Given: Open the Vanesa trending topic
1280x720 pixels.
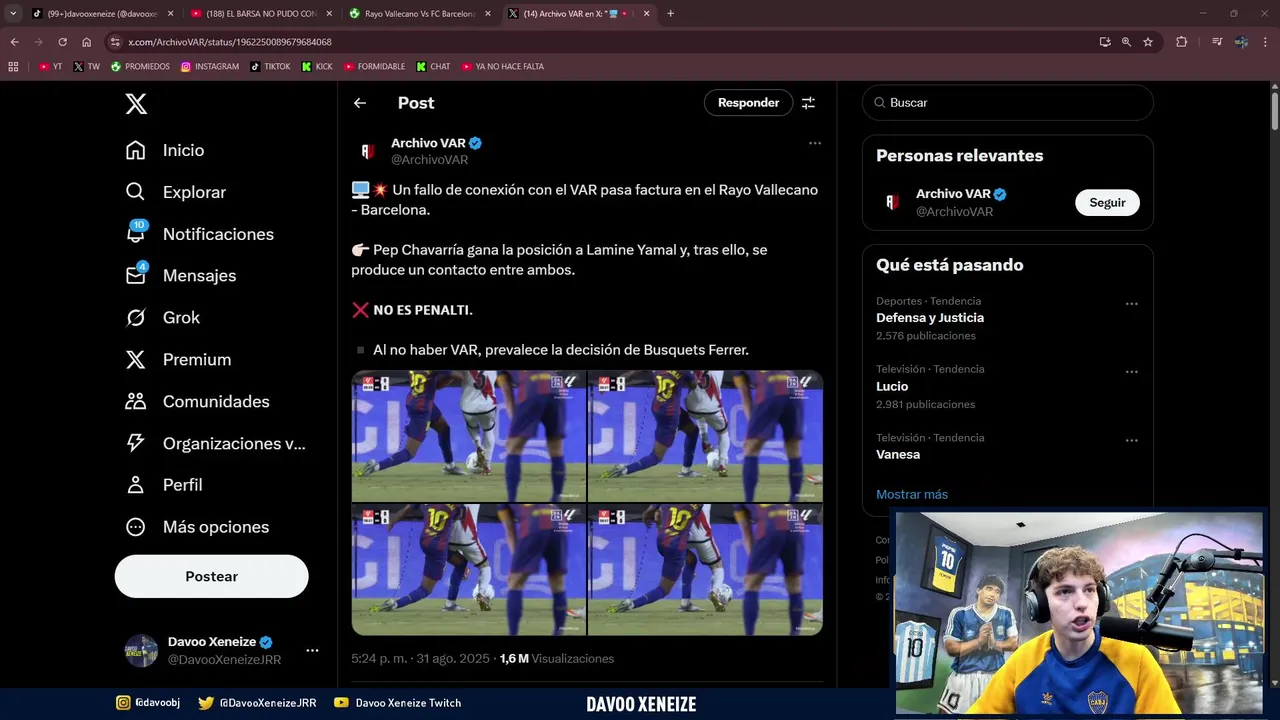Looking at the screenshot, I should [898, 454].
